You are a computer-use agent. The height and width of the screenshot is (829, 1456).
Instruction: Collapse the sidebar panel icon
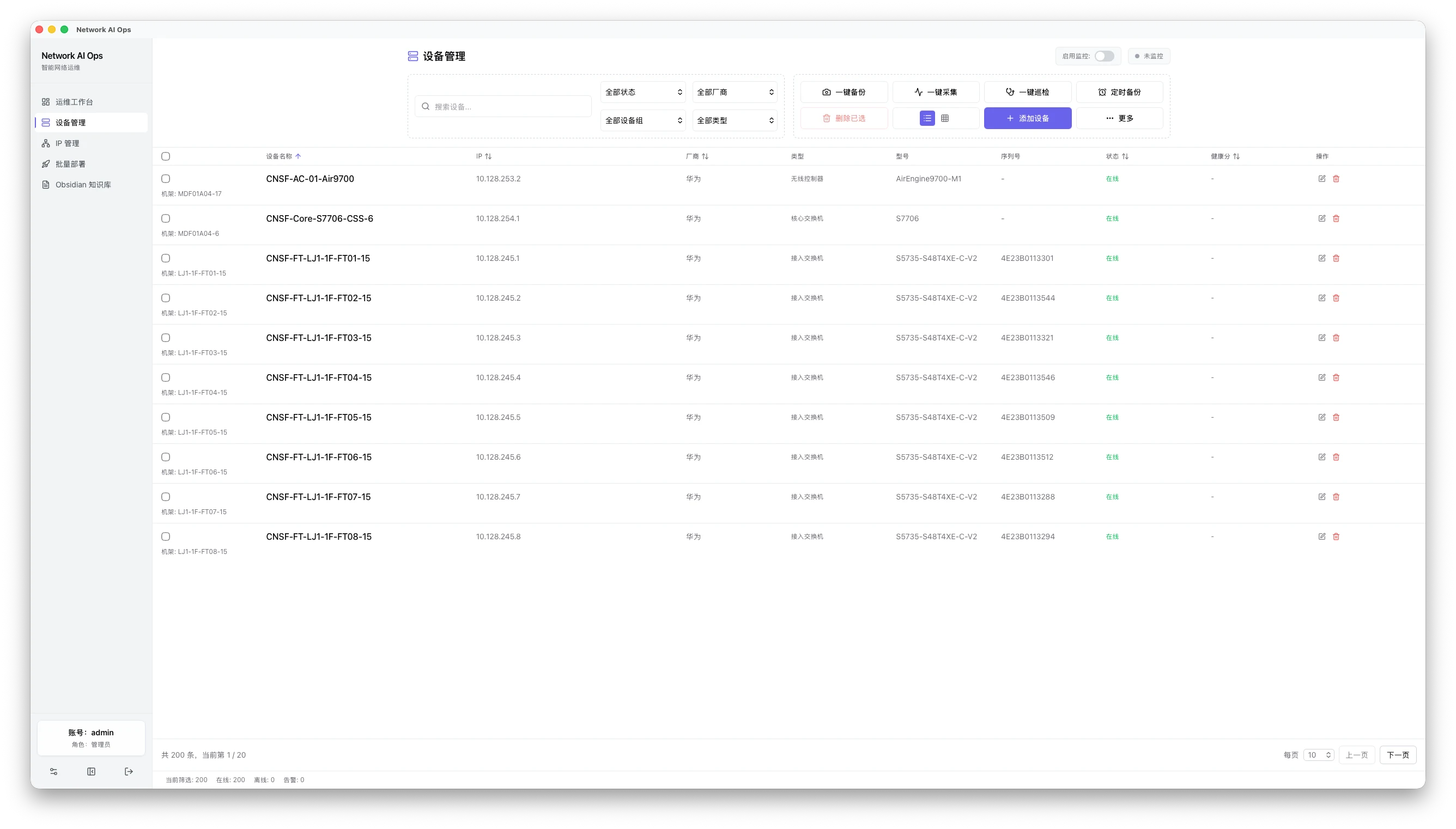click(x=91, y=771)
